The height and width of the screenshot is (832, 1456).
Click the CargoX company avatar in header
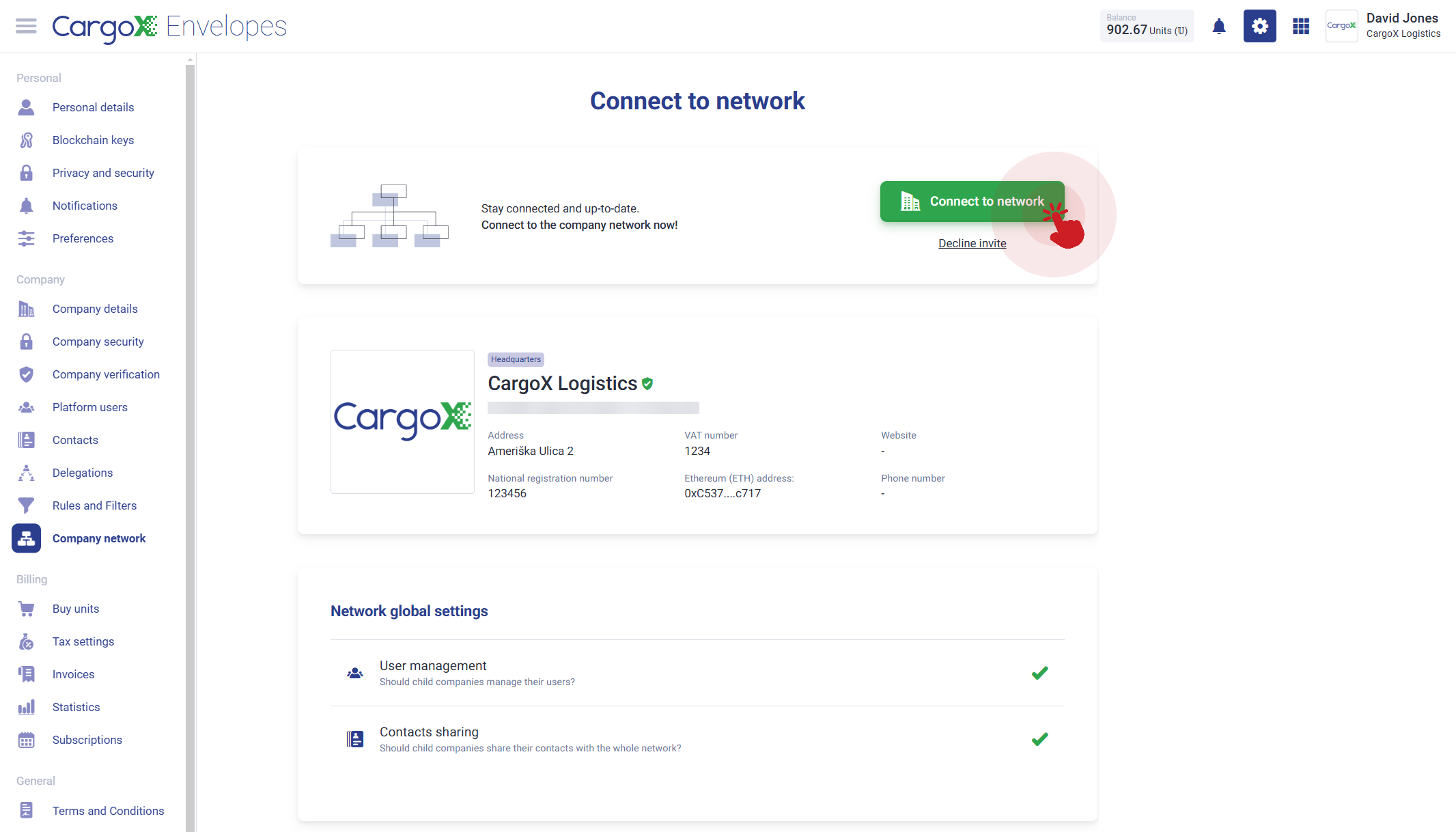point(1342,26)
